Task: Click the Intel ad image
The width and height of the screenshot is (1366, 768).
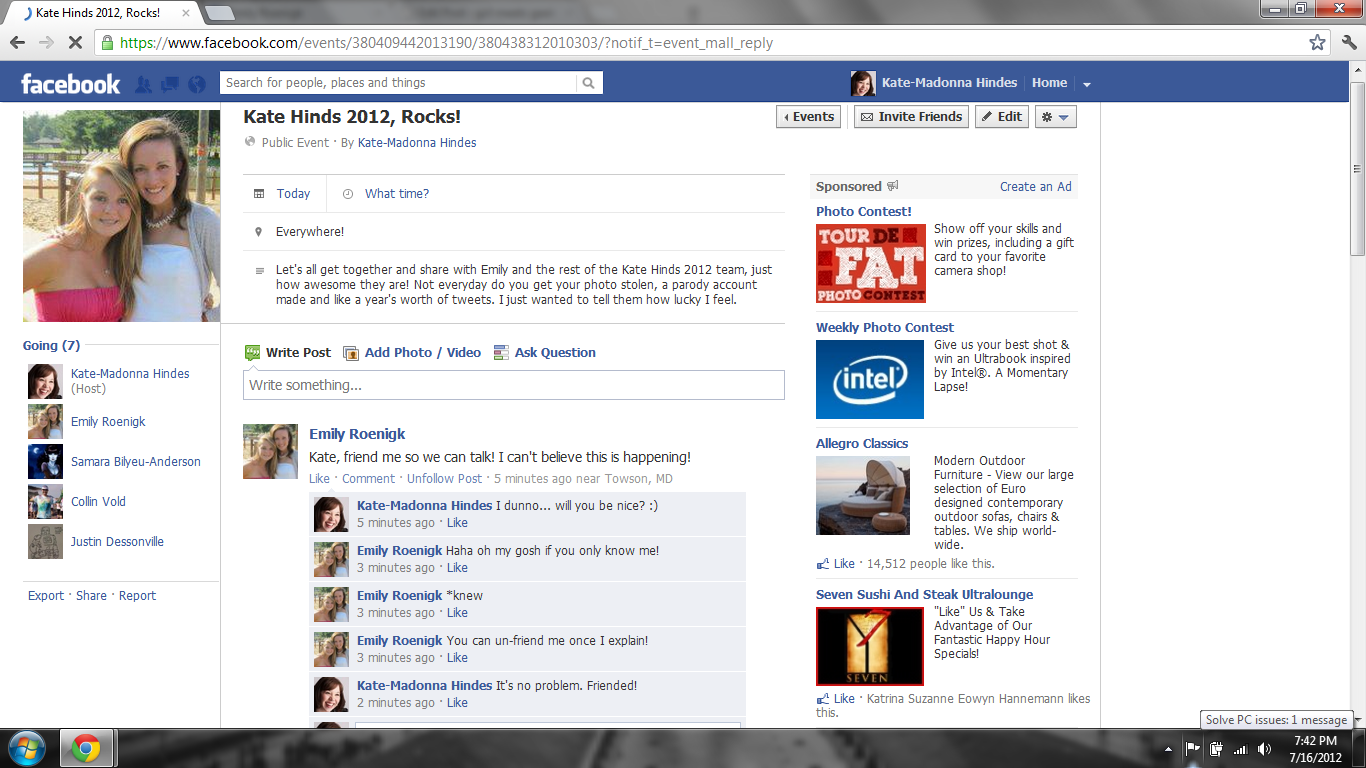Action: tap(870, 379)
